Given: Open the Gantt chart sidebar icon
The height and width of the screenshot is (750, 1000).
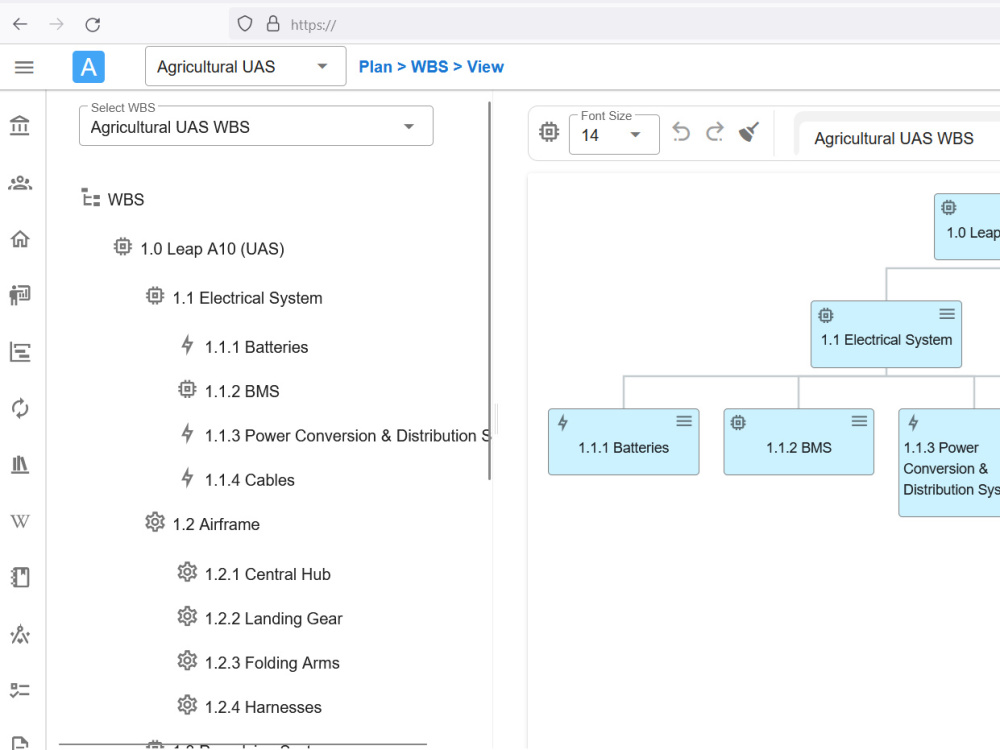Looking at the screenshot, I should (20, 352).
